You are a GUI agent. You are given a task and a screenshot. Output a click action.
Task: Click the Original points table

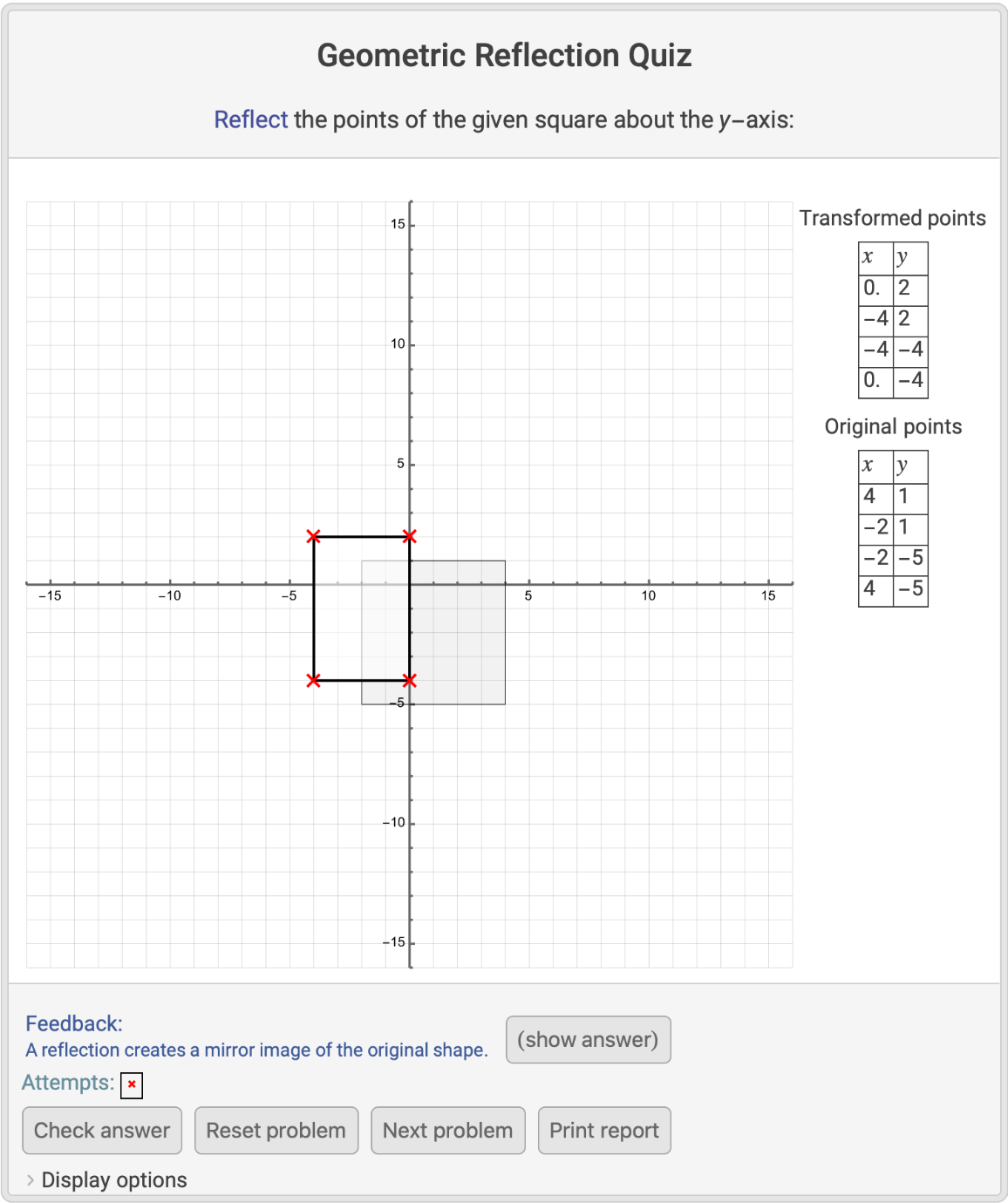pyautogui.click(x=893, y=528)
